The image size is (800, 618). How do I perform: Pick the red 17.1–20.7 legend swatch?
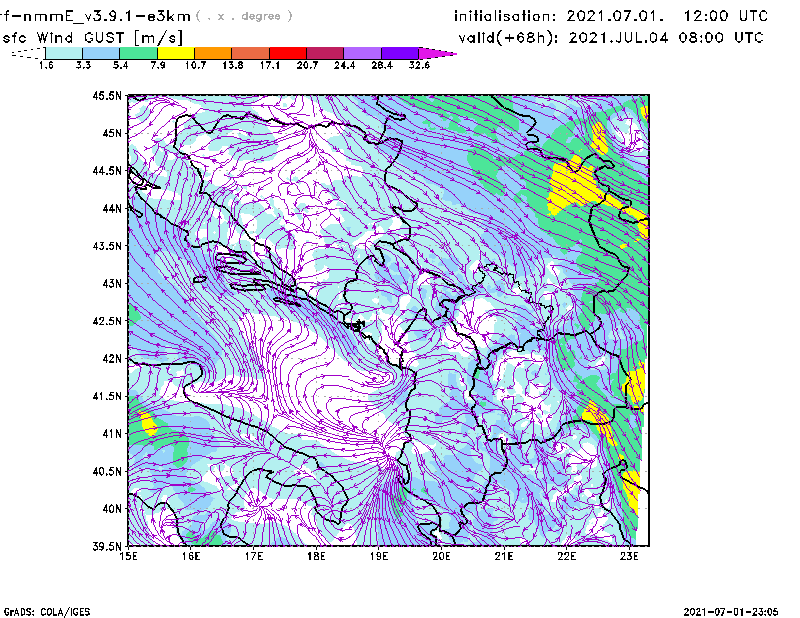click(288, 53)
